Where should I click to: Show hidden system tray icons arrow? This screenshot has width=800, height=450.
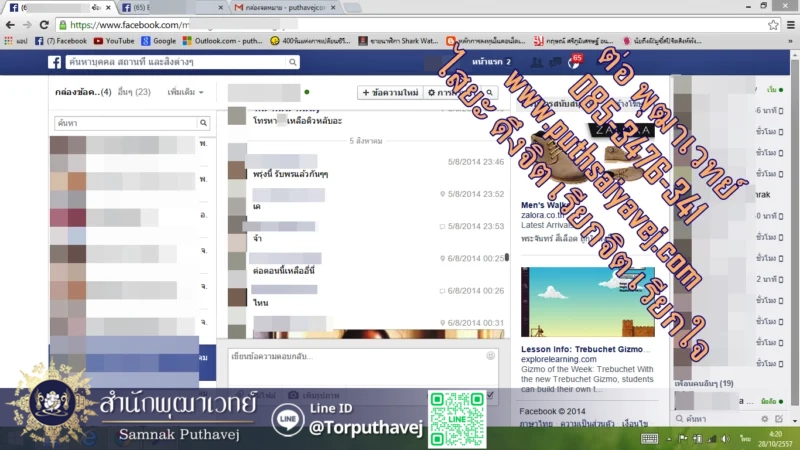point(669,439)
